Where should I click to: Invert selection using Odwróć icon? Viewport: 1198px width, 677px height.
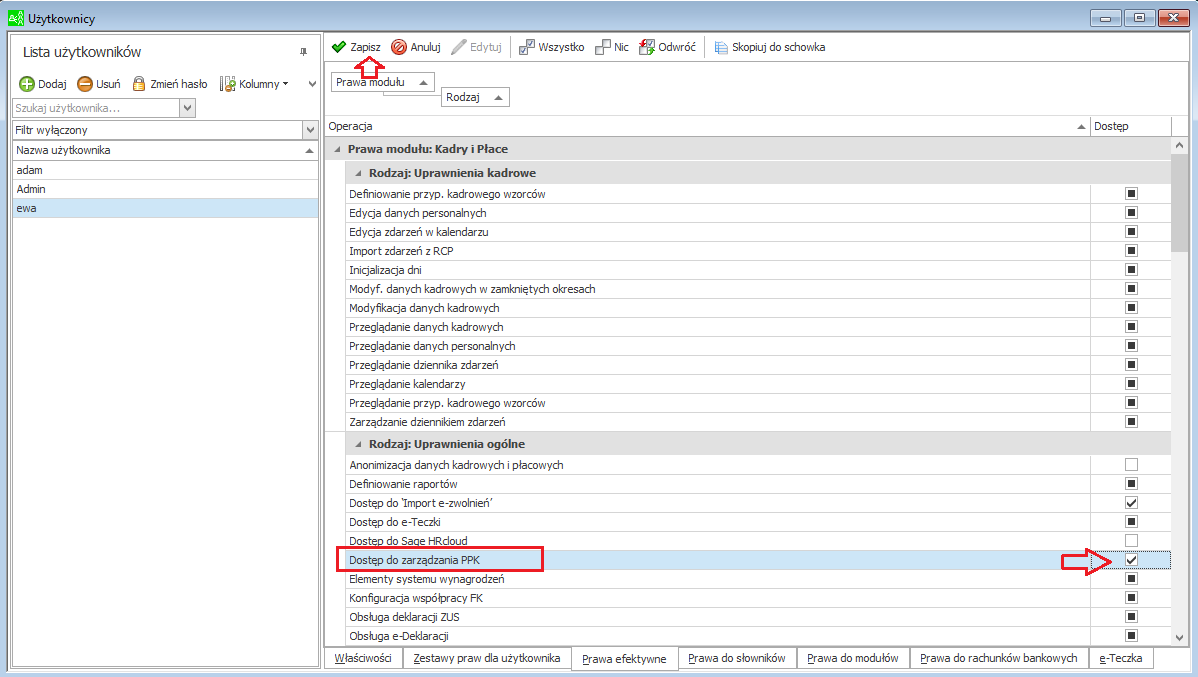647,47
